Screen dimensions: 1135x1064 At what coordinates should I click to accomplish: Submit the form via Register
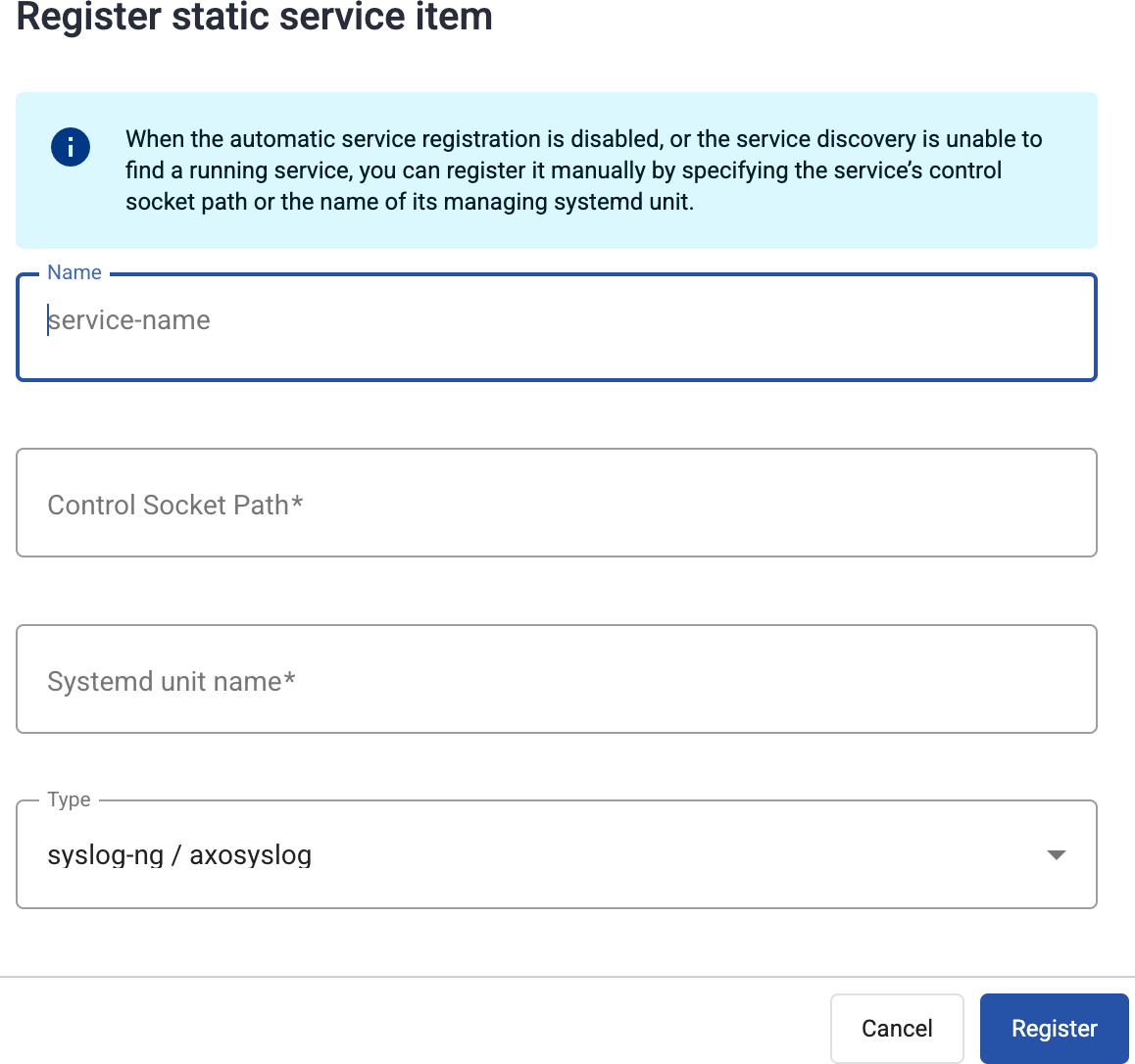tap(1054, 1028)
